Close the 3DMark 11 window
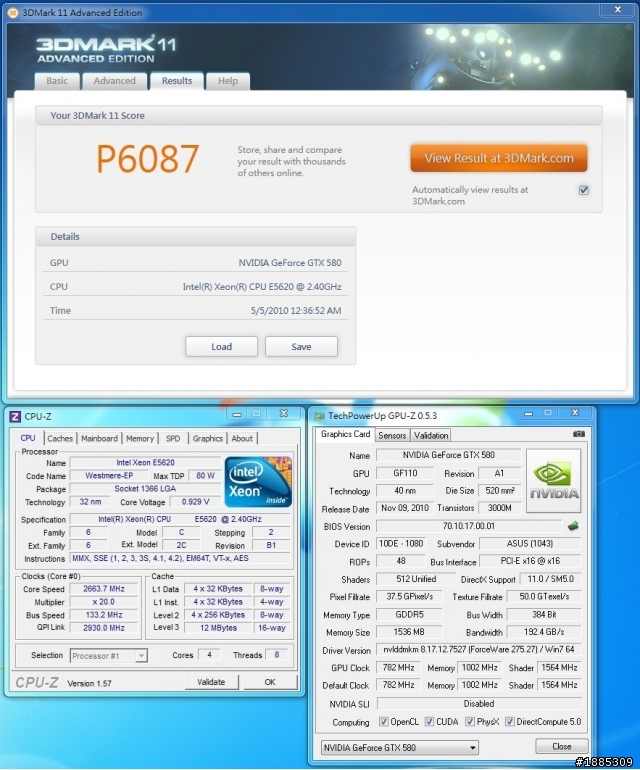Screen dimensions: 640x770 click(617, 10)
